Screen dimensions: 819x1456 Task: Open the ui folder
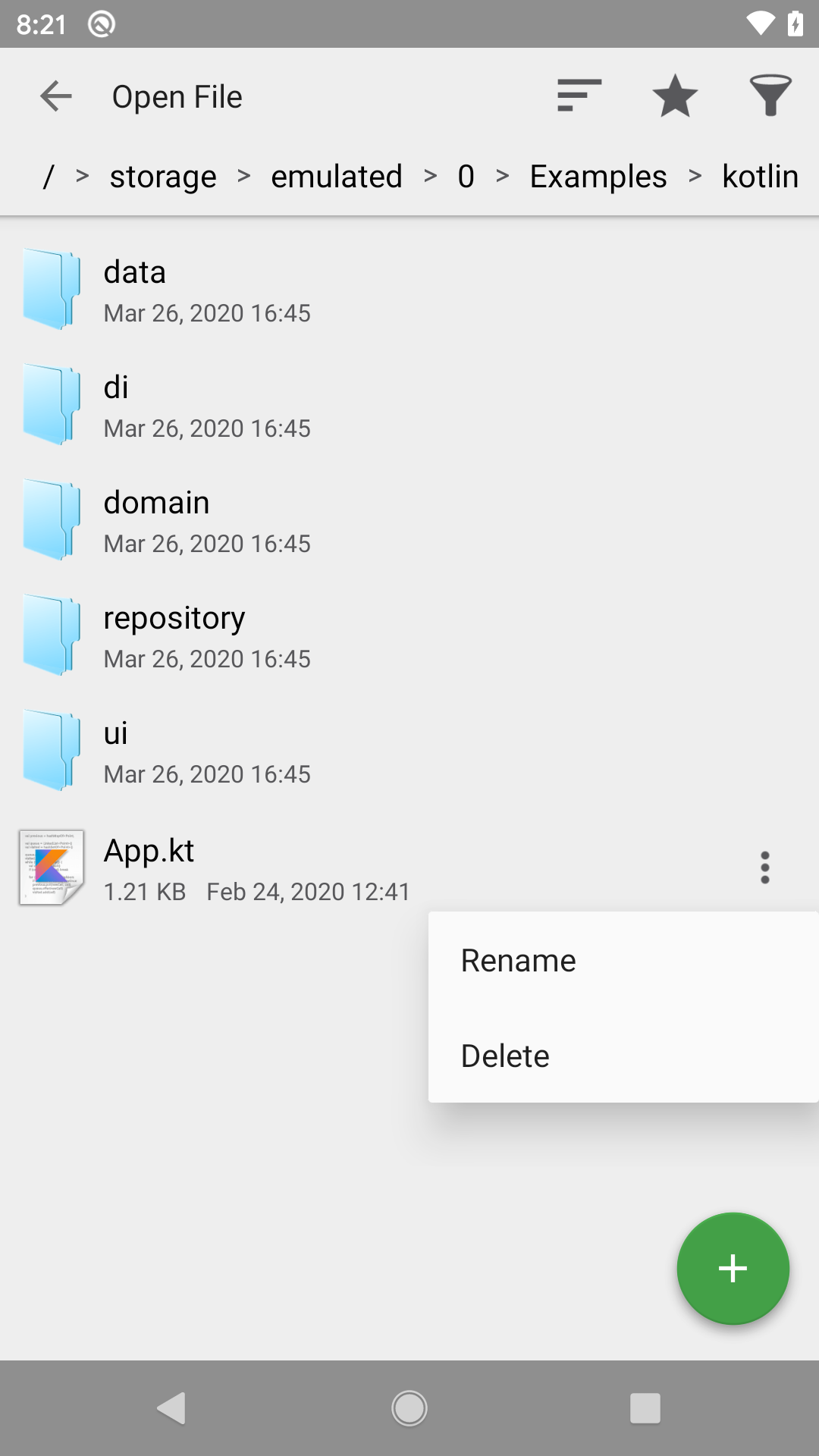pyautogui.click(x=115, y=751)
